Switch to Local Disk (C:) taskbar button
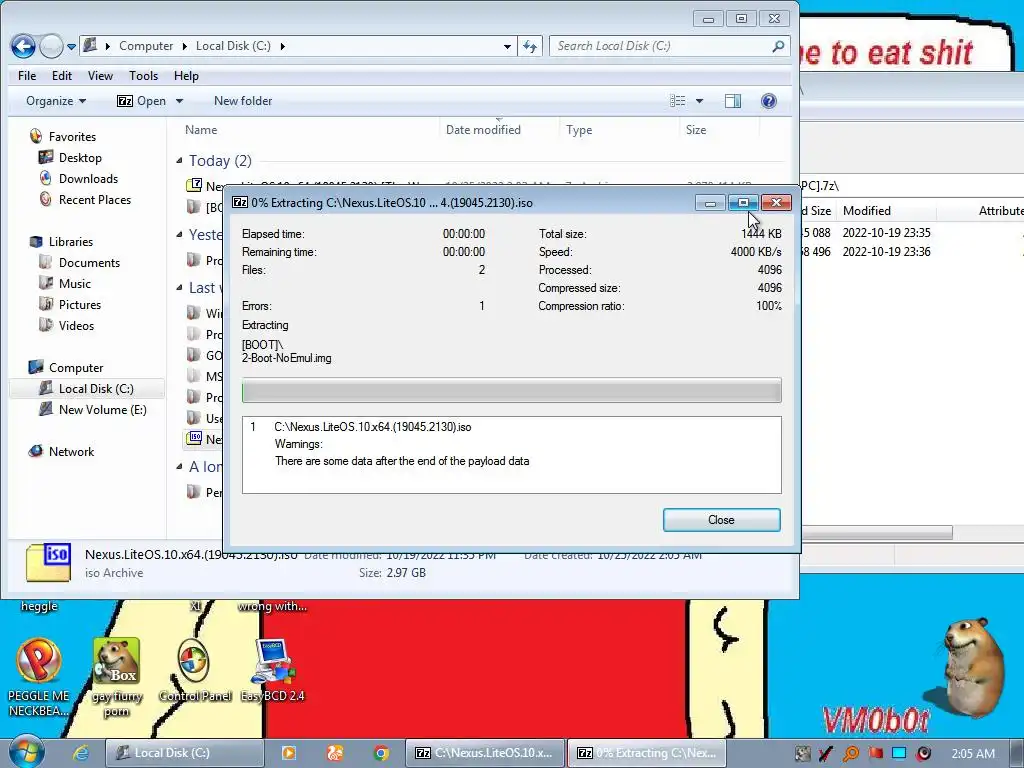Image resolution: width=1024 pixels, height=768 pixels. pos(184,753)
